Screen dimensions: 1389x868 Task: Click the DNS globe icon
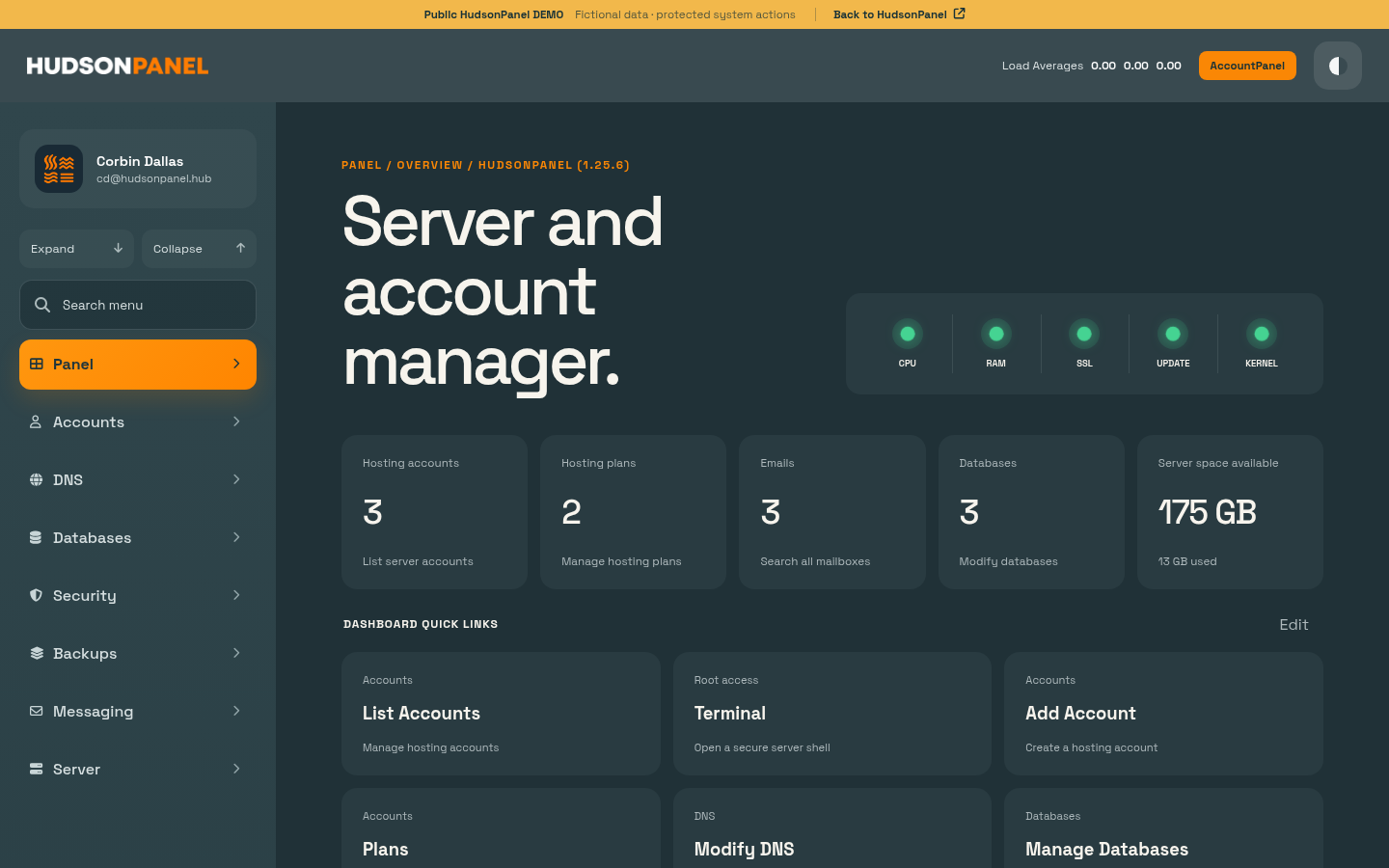36,479
